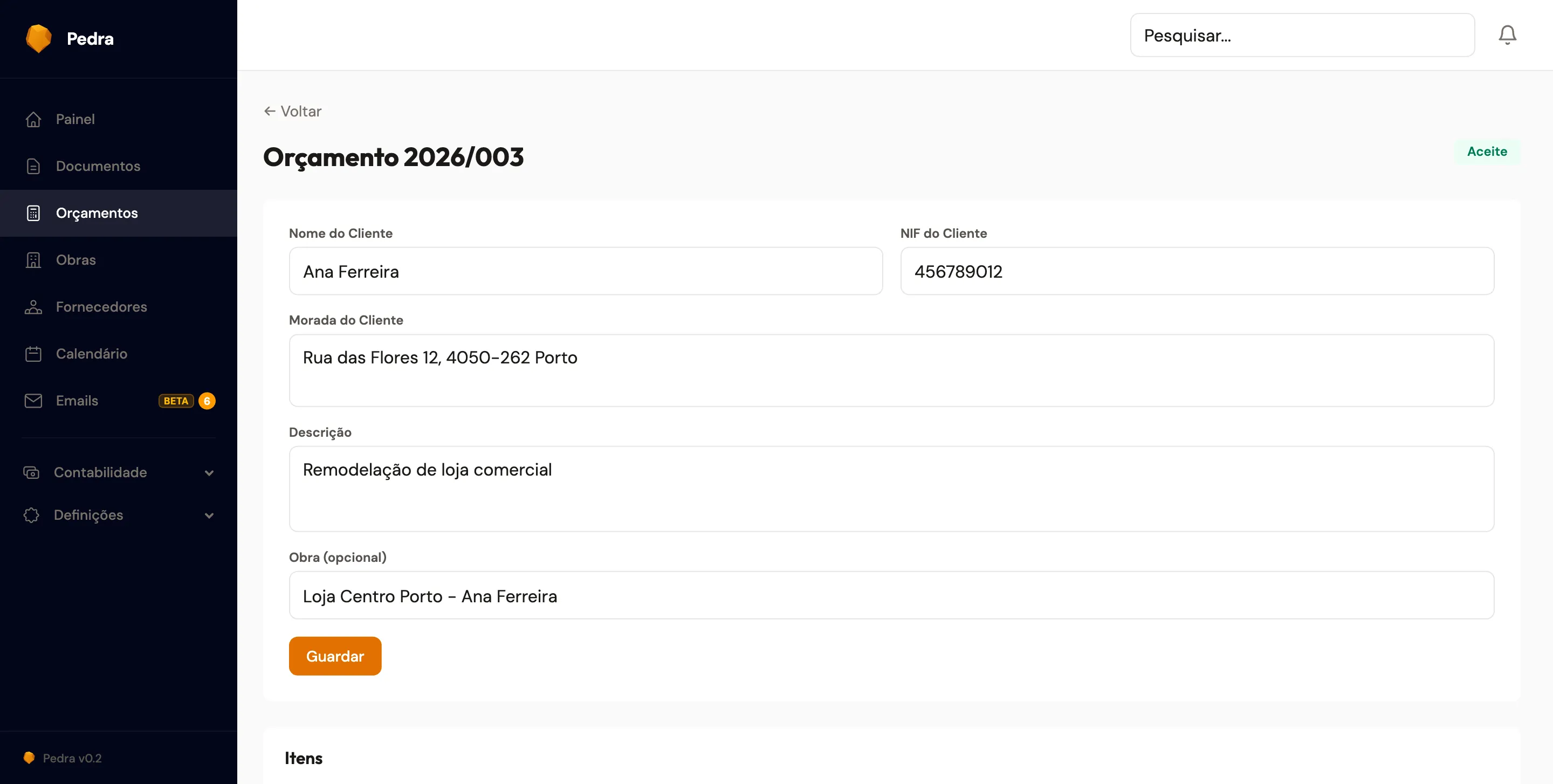The image size is (1553, 784).
Task: Click the Calendário calendar icon
Action: tap(33, 354)
